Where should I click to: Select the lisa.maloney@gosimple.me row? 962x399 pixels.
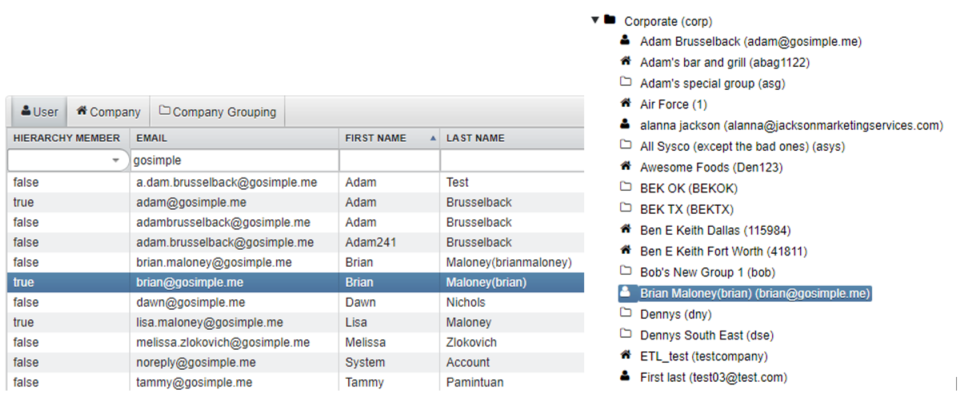tap(295, 322)
